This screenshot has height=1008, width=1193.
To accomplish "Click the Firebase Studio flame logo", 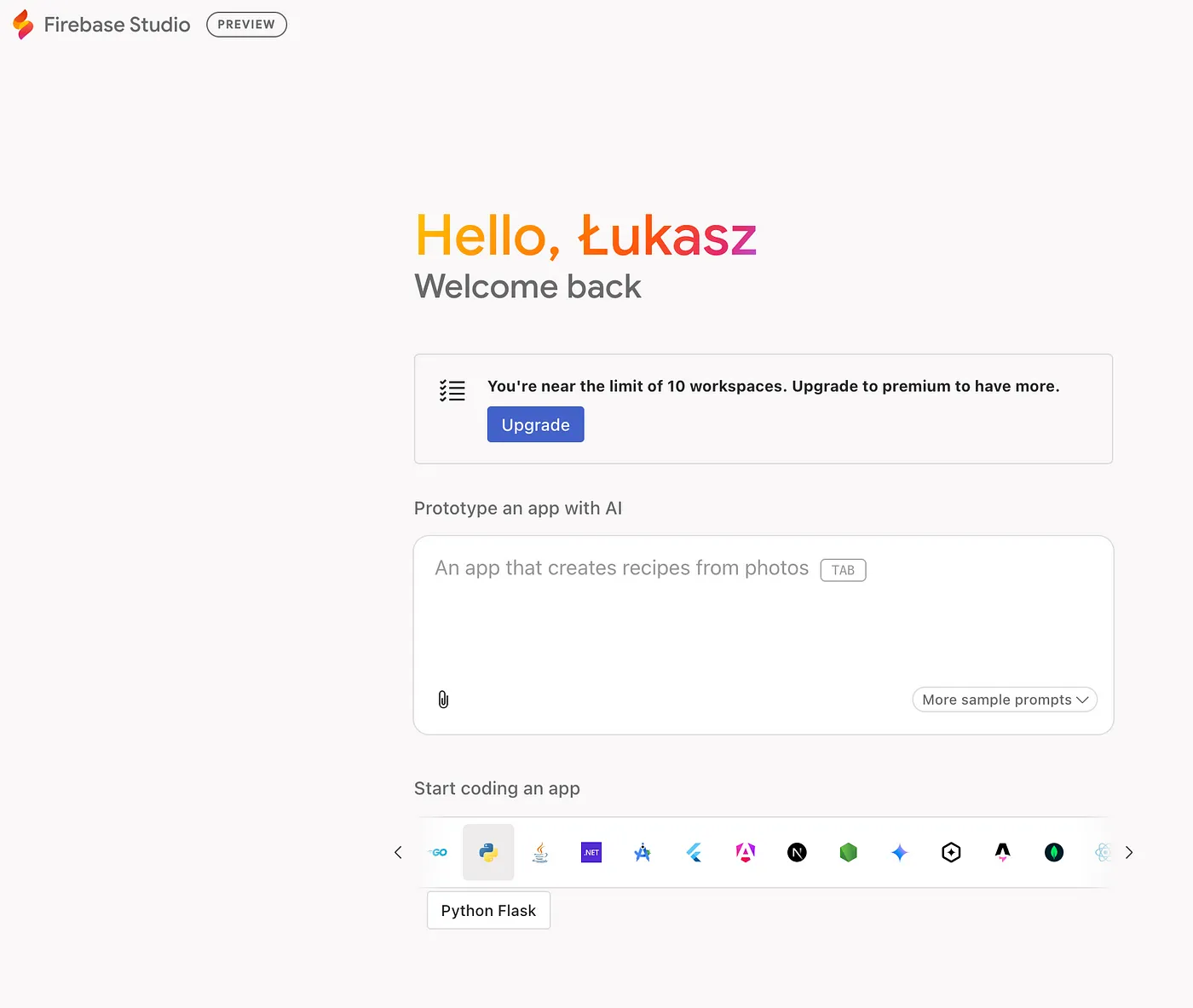I will click(x=23, y=24).
